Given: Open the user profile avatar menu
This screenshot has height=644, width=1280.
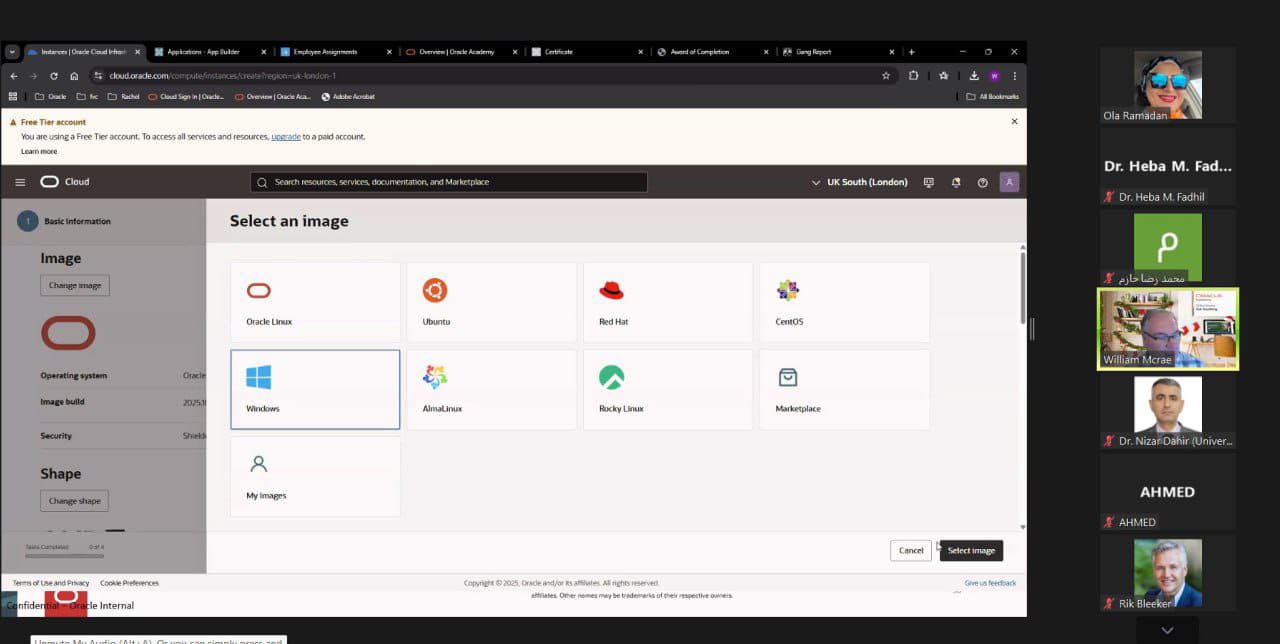Looking at the screenshot, I should (x=1009, y=182).
